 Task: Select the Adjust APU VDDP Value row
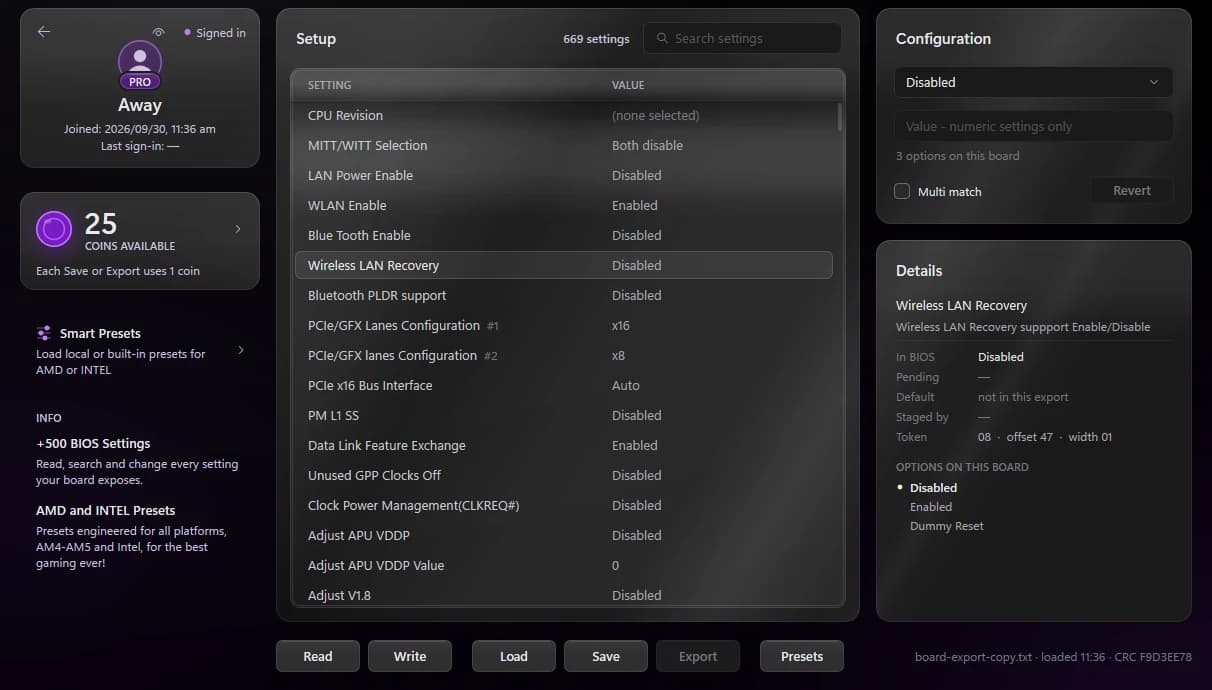click(564, 565)
